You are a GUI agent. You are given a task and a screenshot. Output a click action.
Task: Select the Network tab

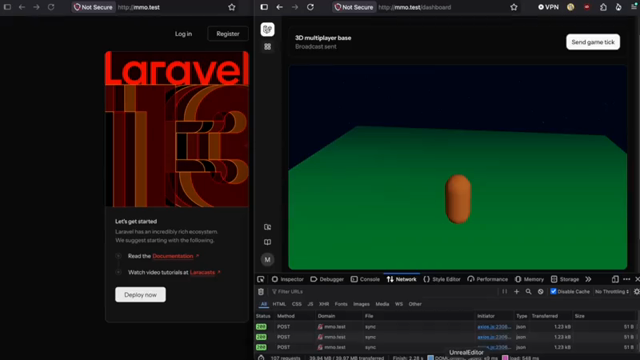tap(402, 279)
